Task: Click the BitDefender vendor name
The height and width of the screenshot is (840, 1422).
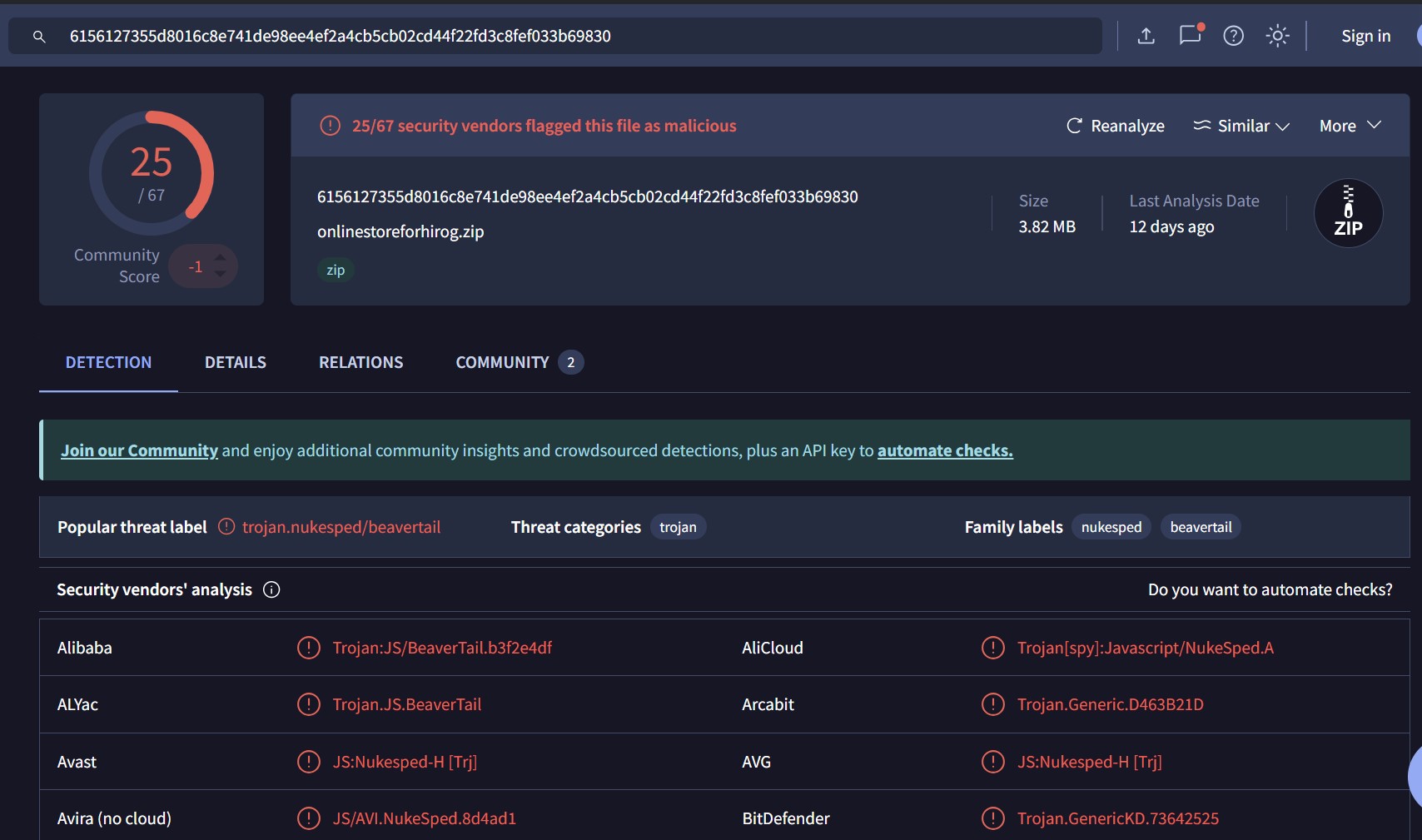Action: coord(786,818)
